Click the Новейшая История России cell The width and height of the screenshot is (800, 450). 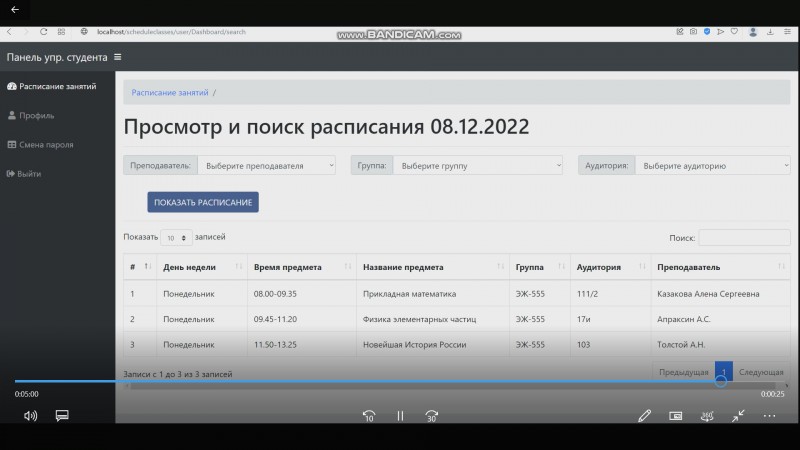tap(433, 344)
